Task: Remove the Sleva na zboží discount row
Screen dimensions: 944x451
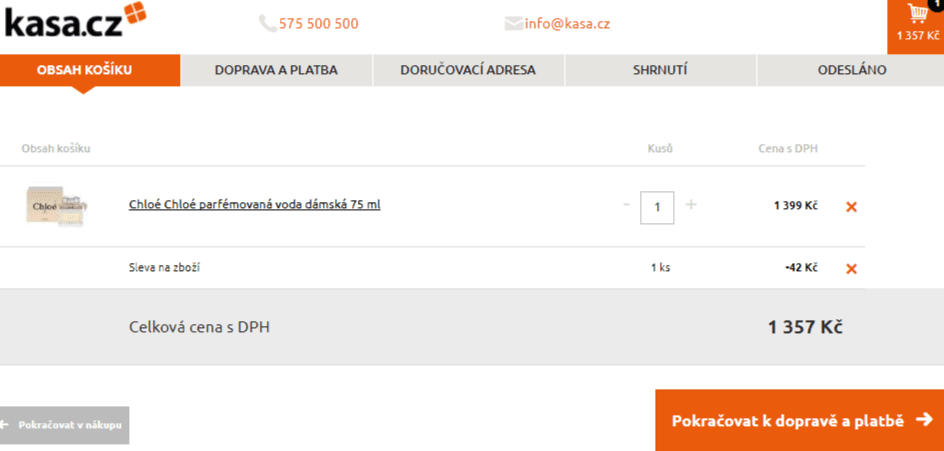Action: pyautogui.click(x=851, y=269)
